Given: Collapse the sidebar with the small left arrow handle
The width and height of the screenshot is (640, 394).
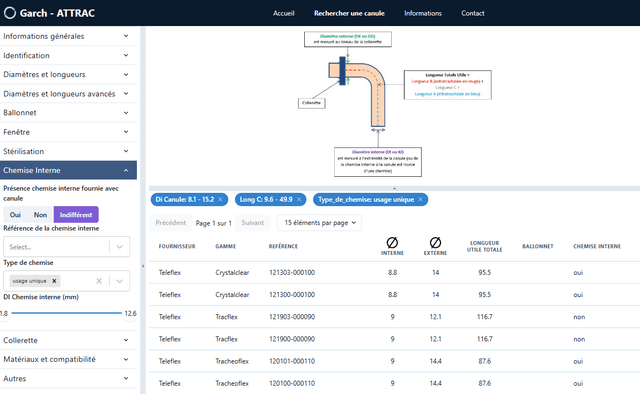Looking at the screenshot, I should (x=143, y=266).
